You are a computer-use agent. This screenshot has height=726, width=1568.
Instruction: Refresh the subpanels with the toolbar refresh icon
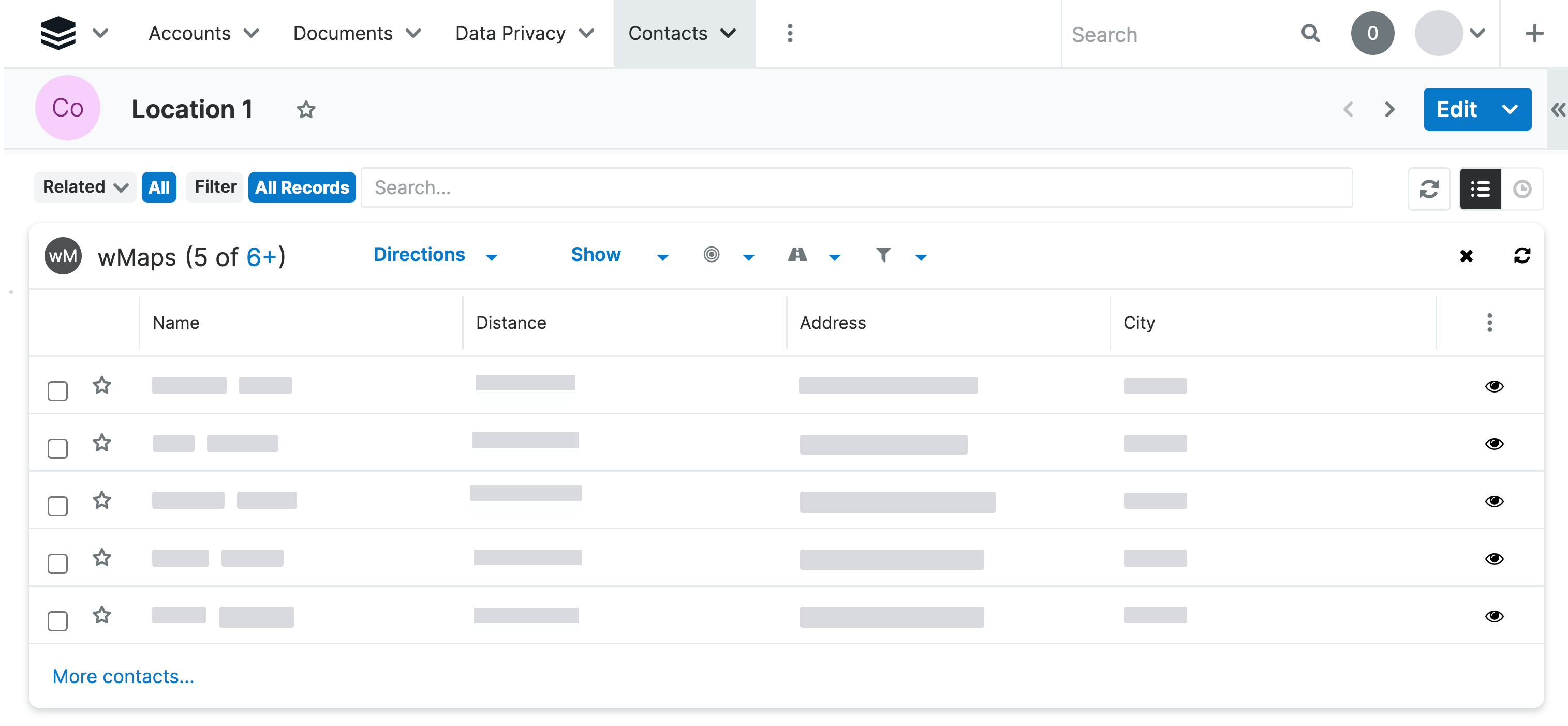[1429, 189]
